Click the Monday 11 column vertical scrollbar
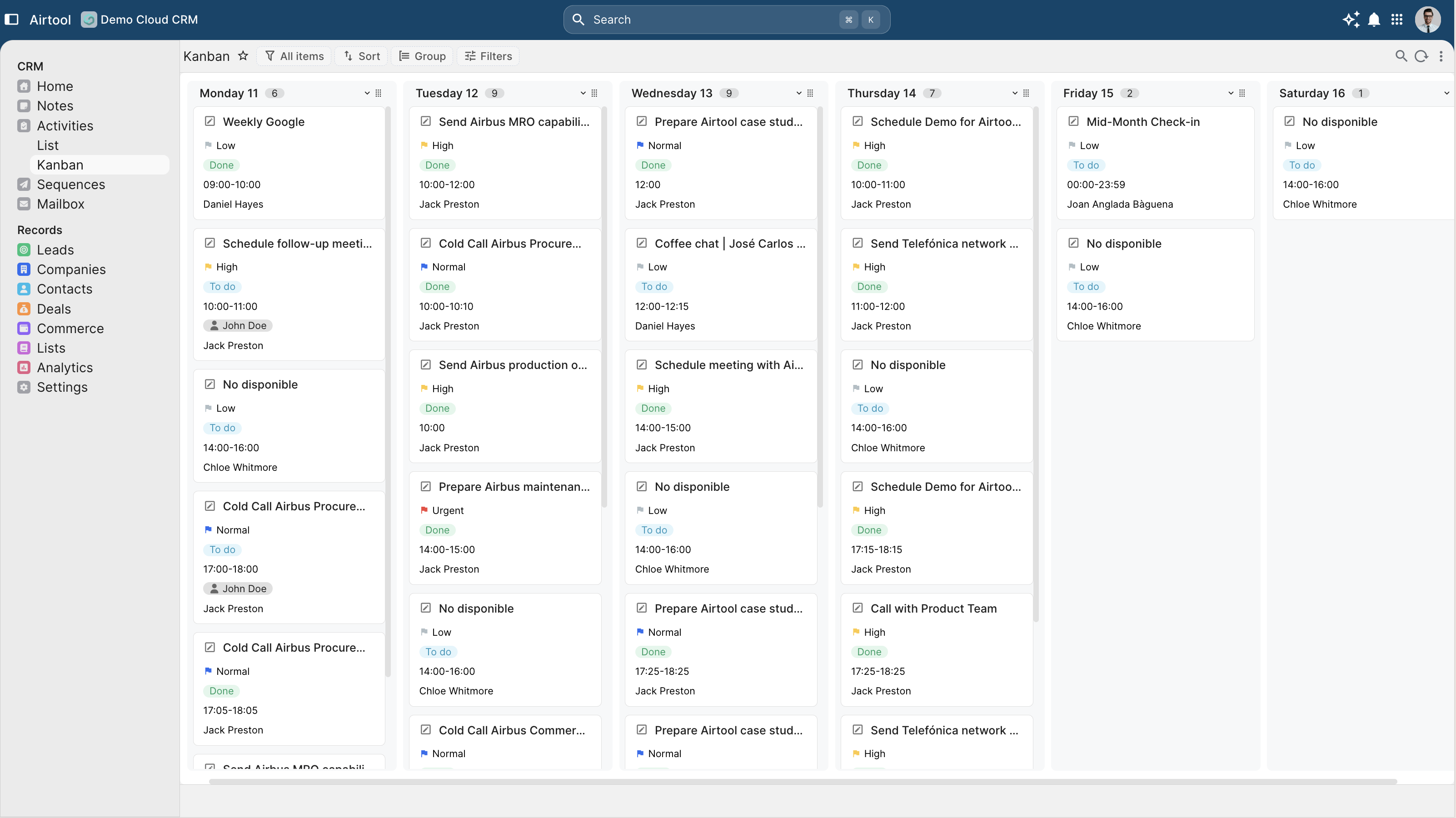Image resolution: width=1456 pixels, height=818 pixels. (388, 391)
